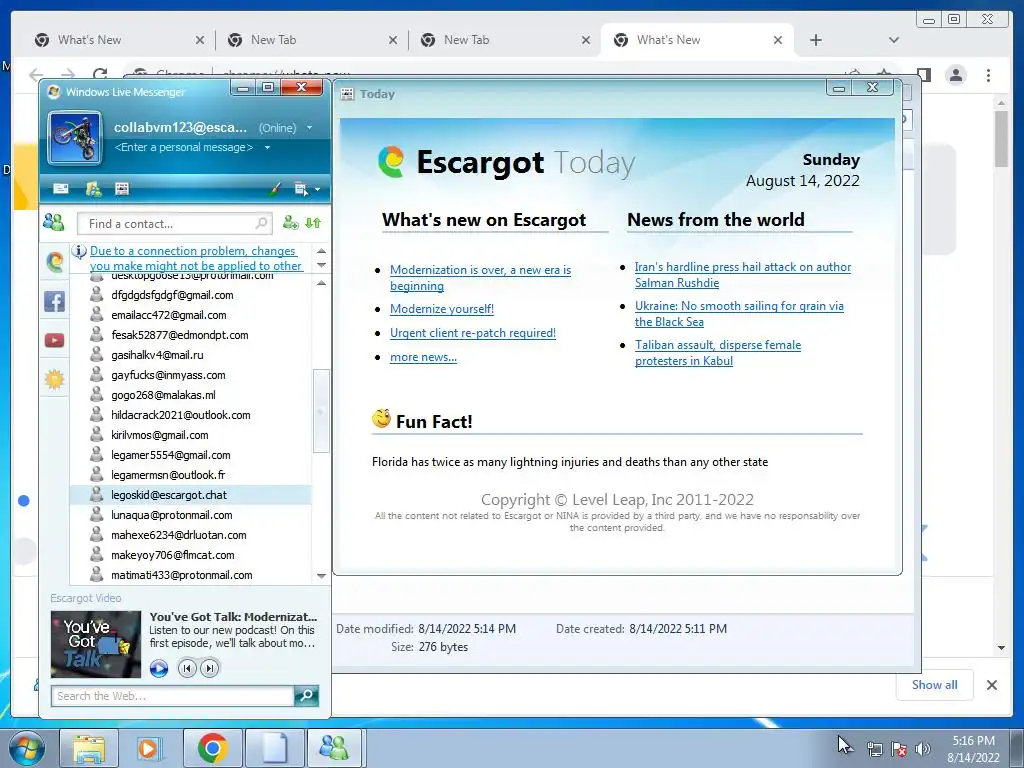
Task: Click the contact list scroll down arrow
Action: point(321,575)
